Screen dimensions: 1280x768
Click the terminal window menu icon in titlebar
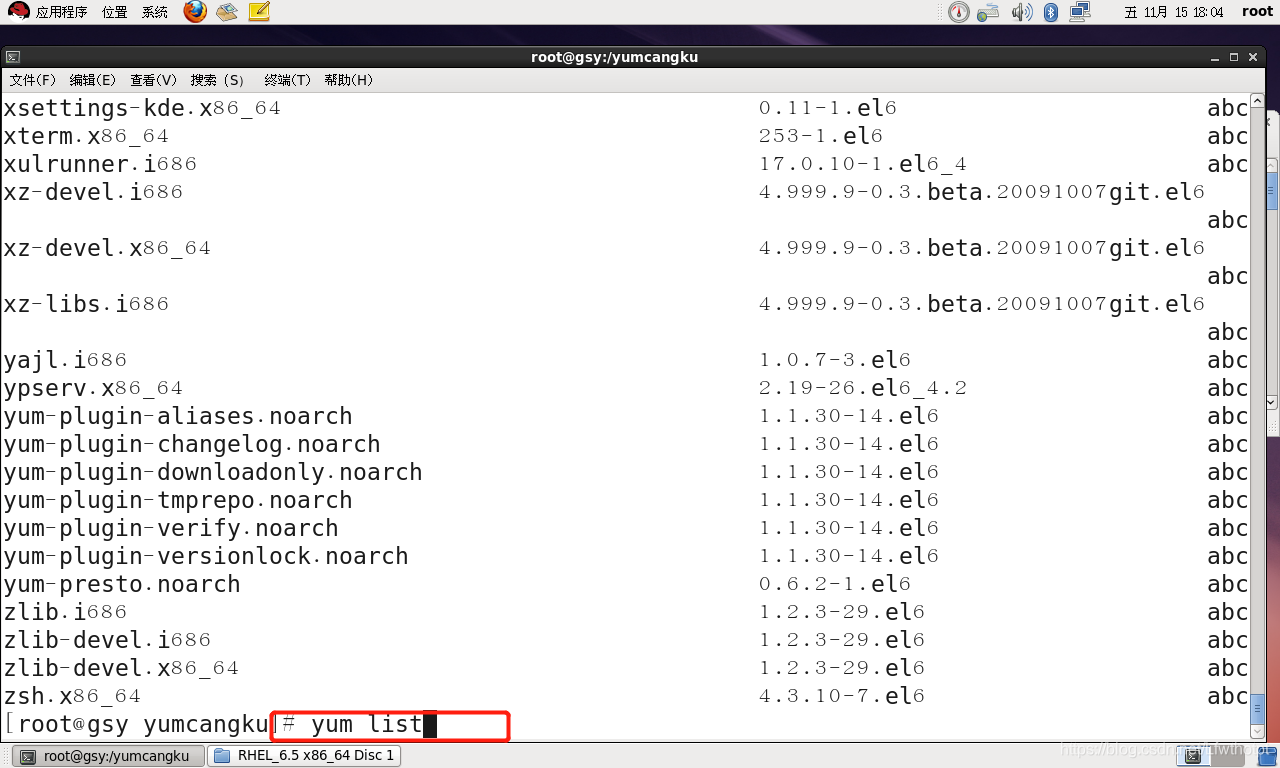click(13, 57)
